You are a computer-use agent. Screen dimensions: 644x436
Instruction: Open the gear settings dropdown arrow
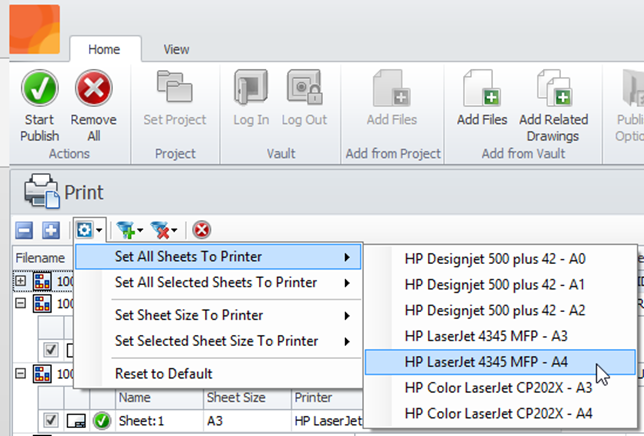(x=99, y=230)
